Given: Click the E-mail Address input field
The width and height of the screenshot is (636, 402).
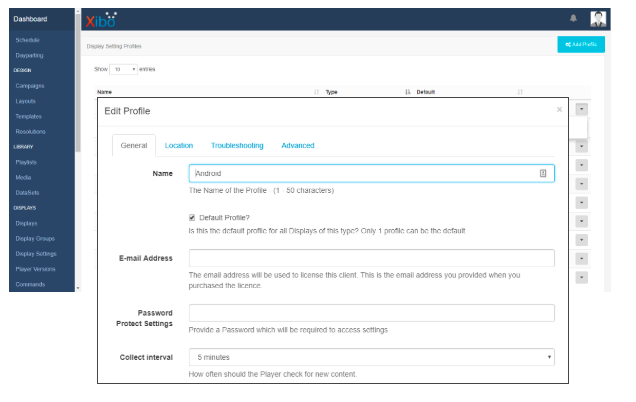Looking at the screenshot, I should tap(371, 258).
